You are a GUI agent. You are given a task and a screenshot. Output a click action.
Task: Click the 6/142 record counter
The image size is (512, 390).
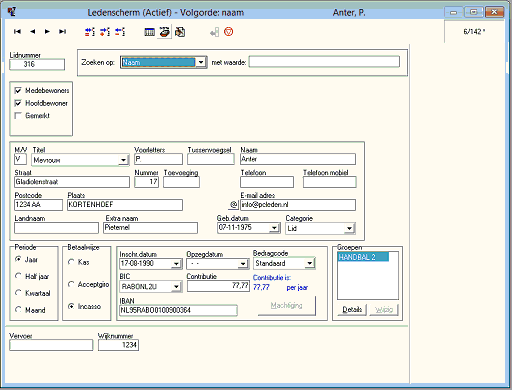pos(474,32)
